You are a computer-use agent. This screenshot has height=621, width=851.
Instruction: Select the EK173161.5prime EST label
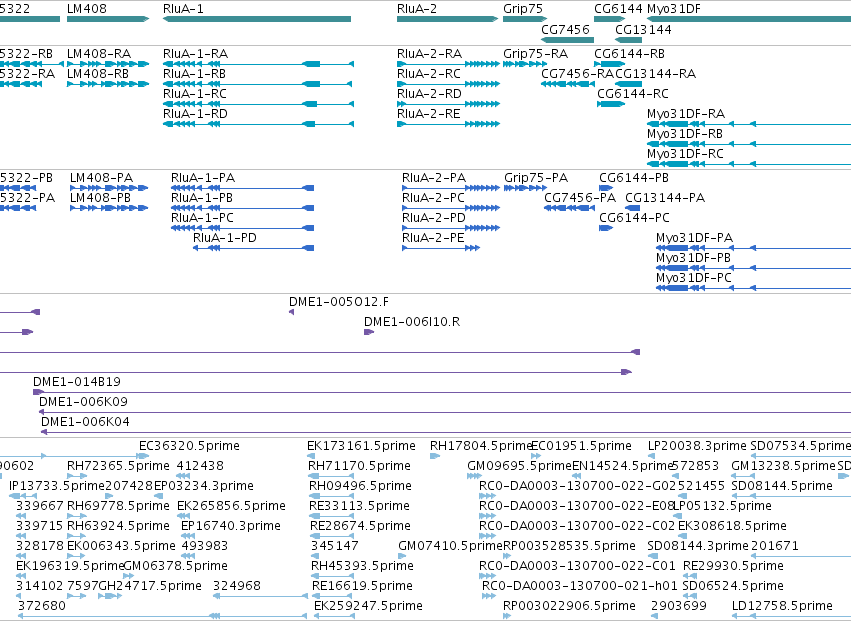(361, 446)
